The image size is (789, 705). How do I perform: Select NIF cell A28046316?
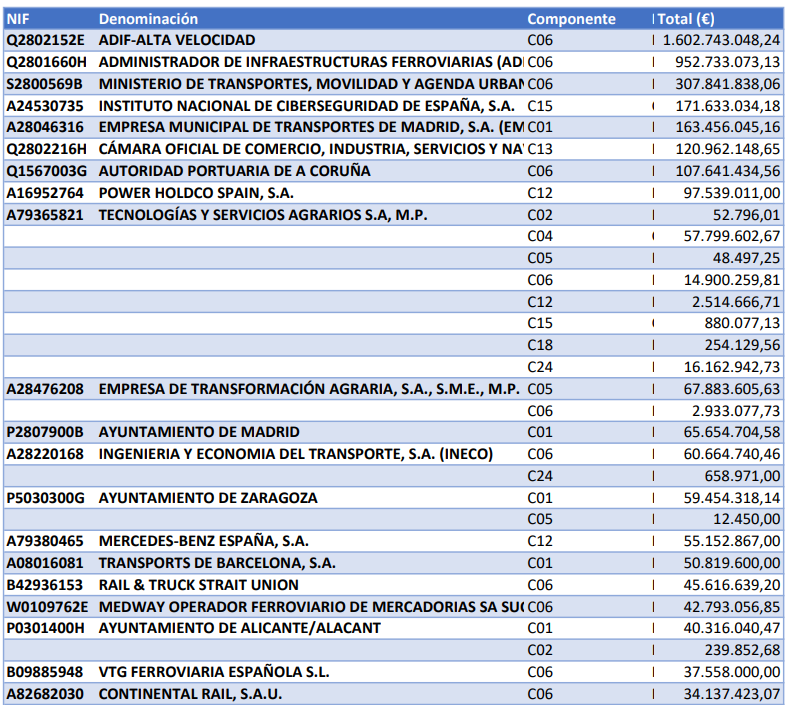[45, 127]
